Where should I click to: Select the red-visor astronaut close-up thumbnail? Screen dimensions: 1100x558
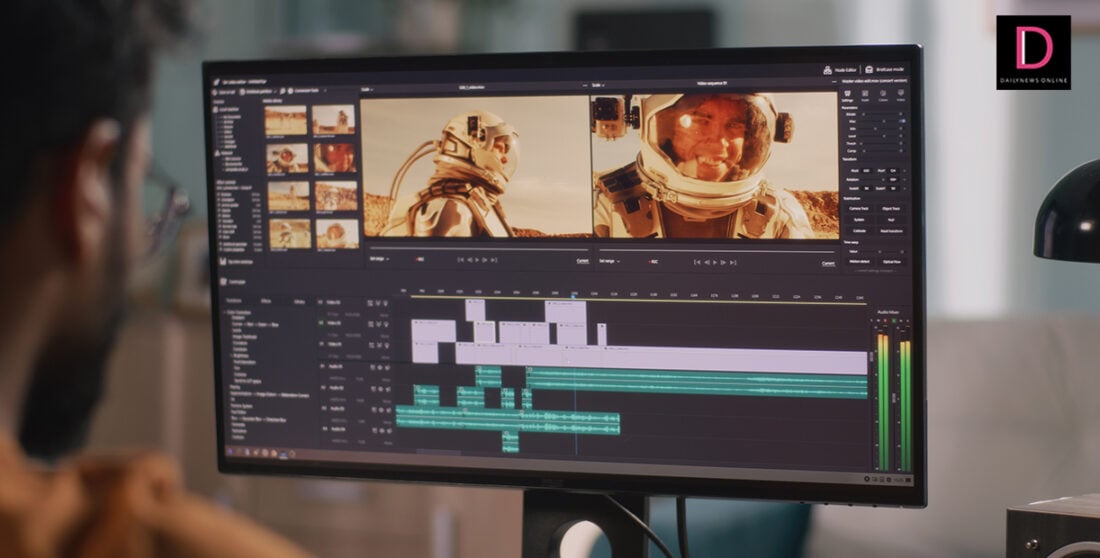pyautogui.click(x=335, y=159)
